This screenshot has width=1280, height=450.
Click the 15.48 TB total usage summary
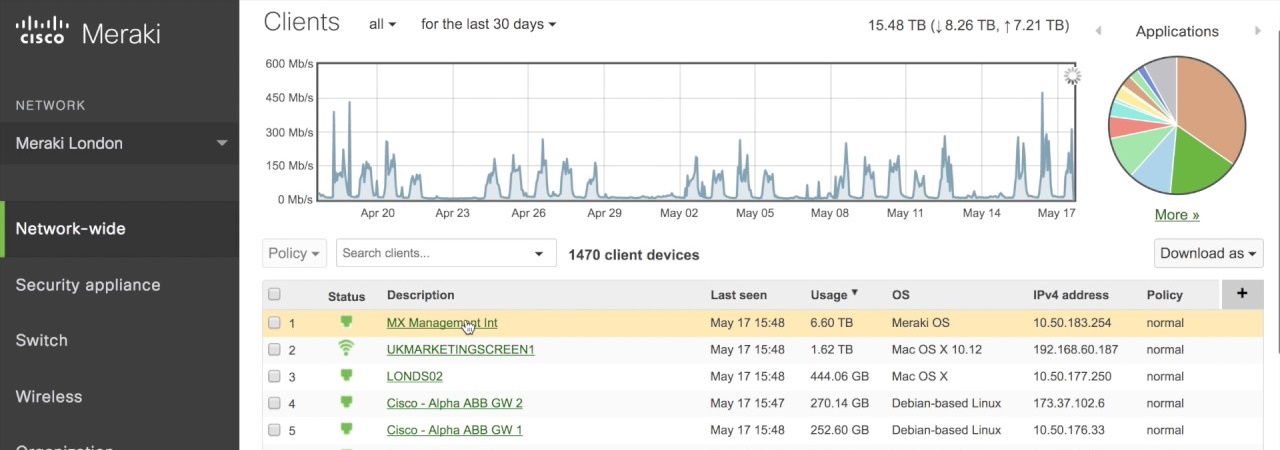pyautogui.click(x=968, y=26)
